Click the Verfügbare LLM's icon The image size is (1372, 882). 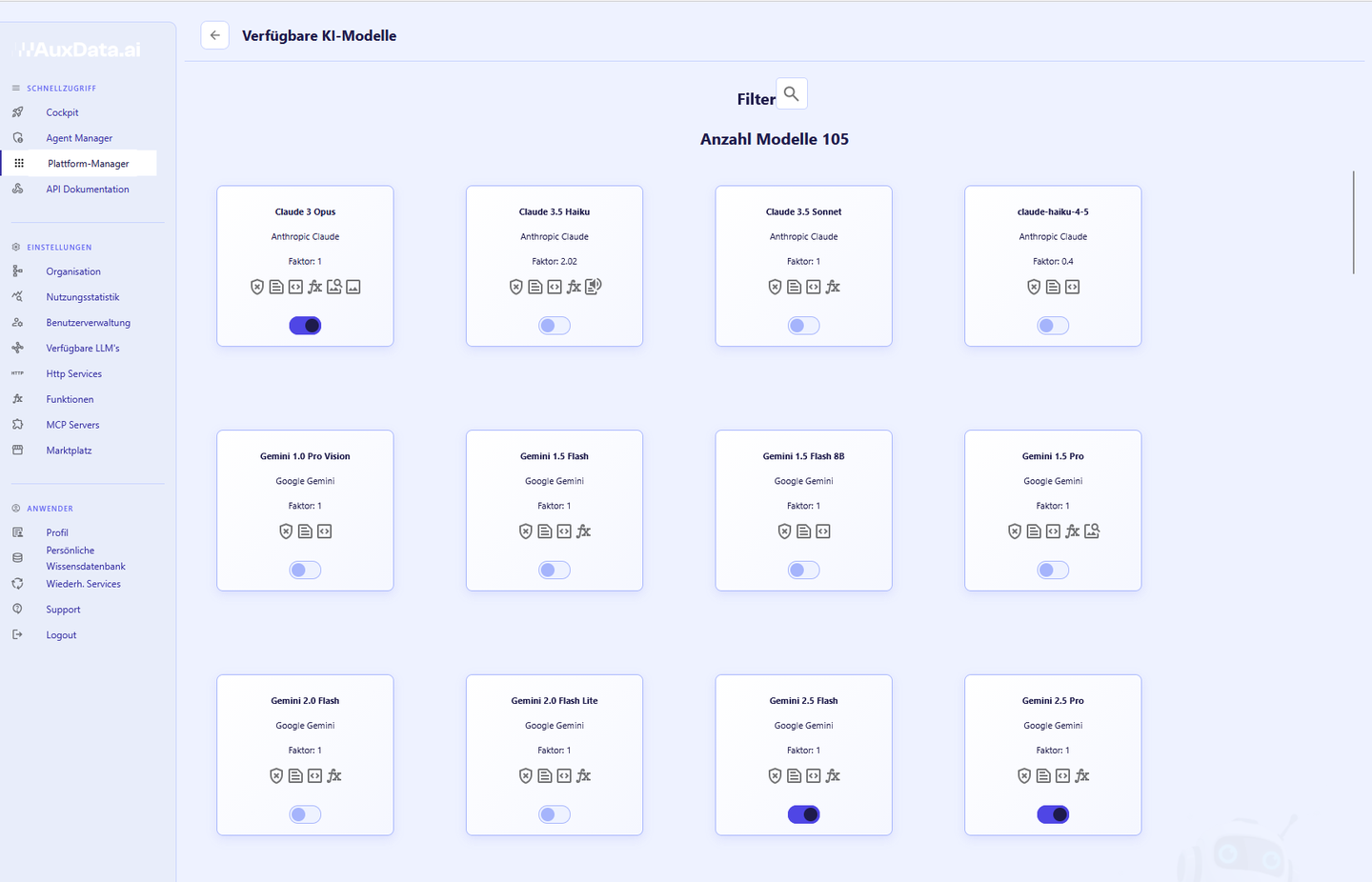click(17, 349)
